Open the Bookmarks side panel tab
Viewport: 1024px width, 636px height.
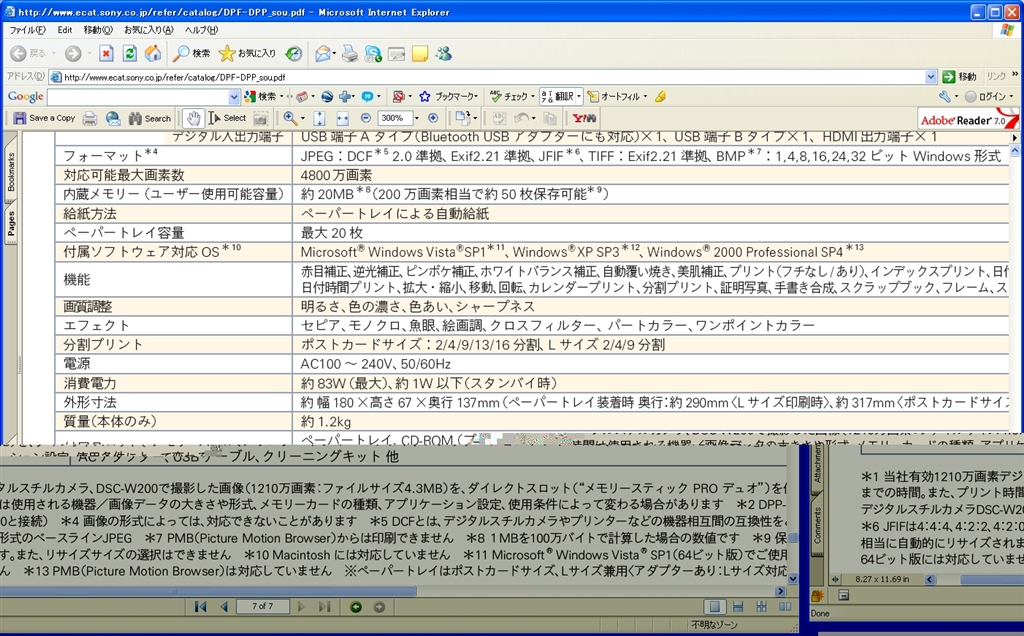click(11, 172)
